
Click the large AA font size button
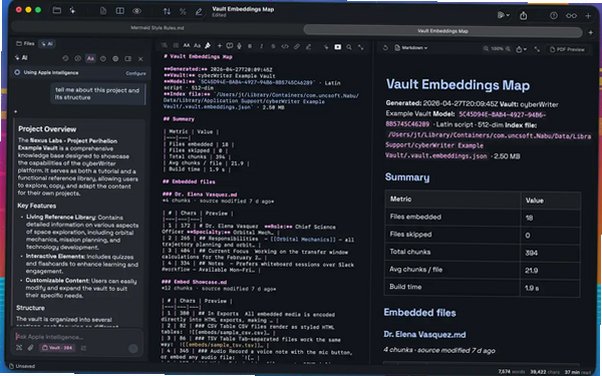click(x=187, y=46)
